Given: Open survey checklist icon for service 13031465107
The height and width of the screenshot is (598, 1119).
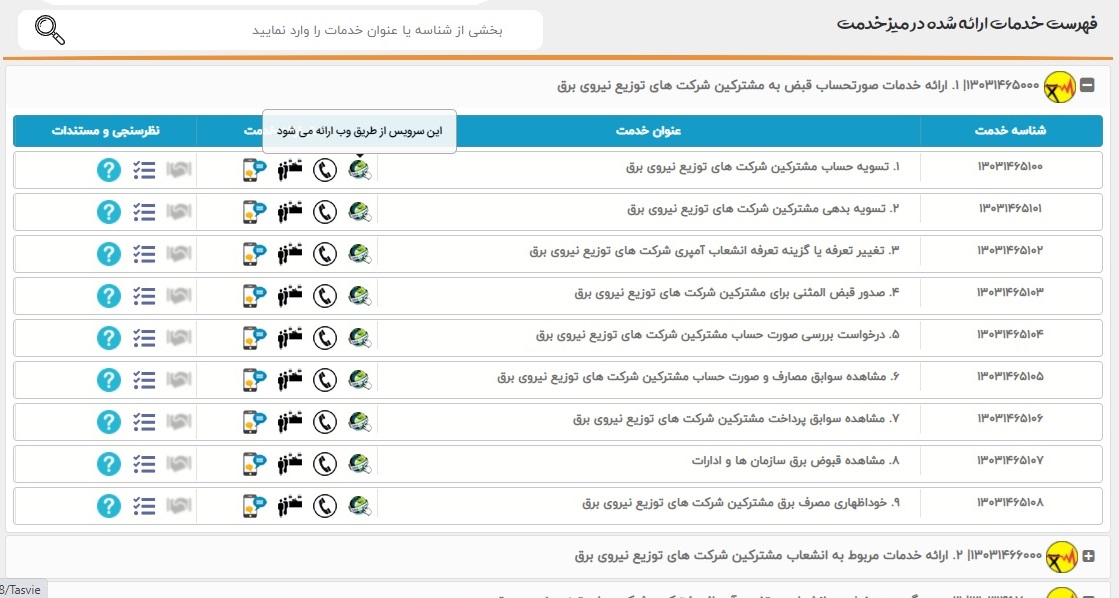Looking at the screenshot, I should click(144, 465).
